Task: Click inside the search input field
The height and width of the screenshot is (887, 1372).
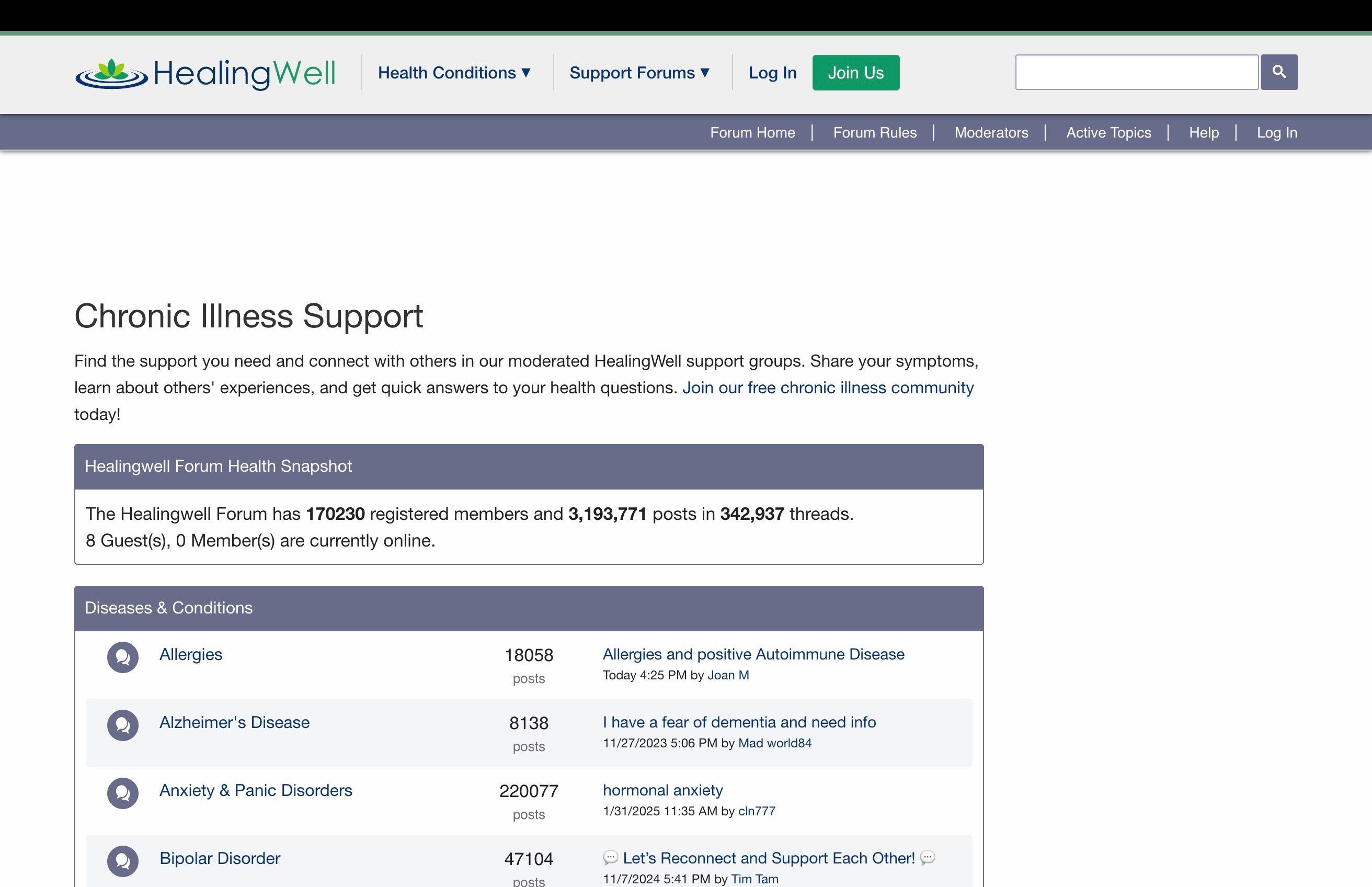Action: [x=1137, y=72]
